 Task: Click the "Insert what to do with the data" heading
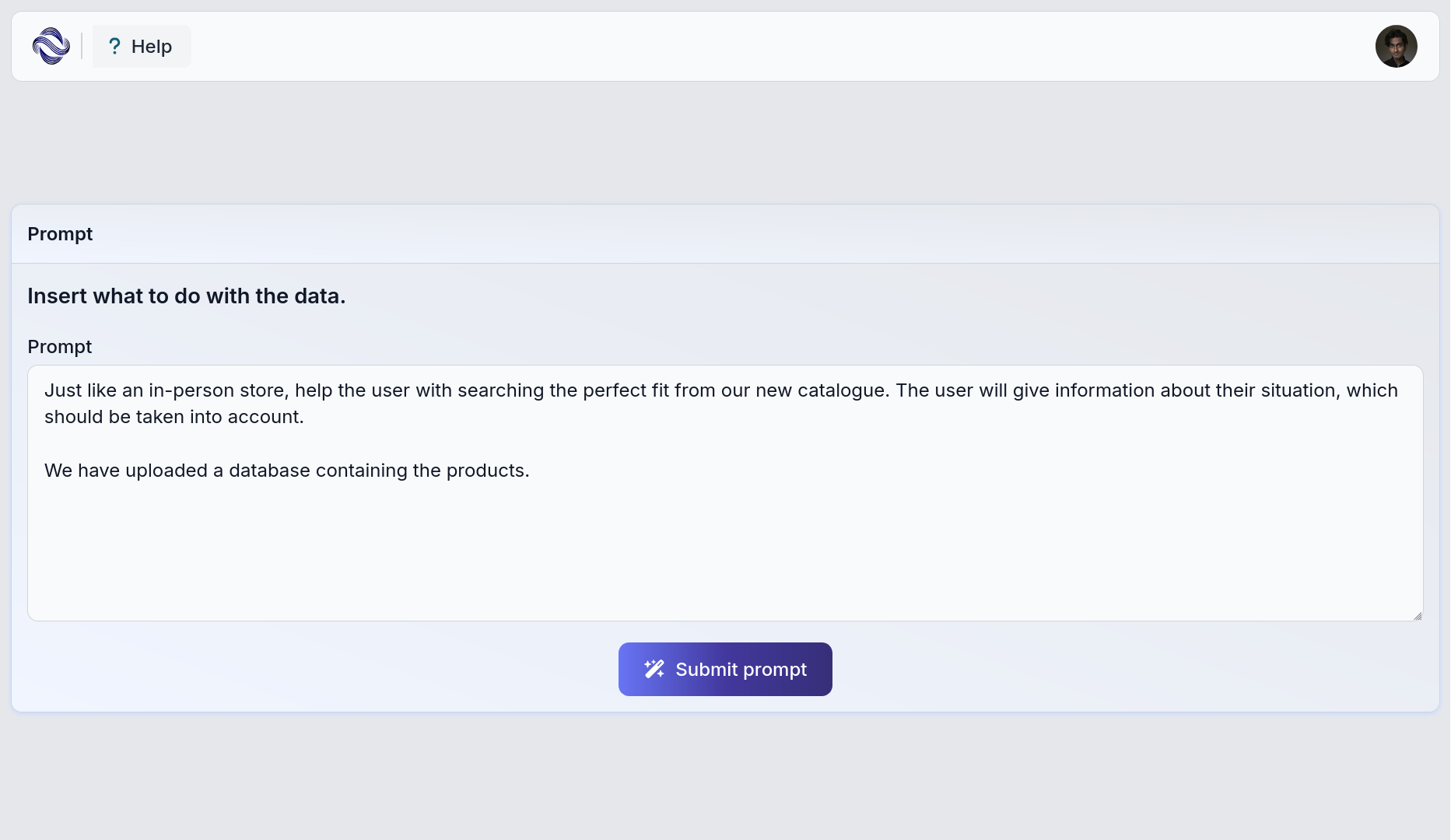coord(187,296)
